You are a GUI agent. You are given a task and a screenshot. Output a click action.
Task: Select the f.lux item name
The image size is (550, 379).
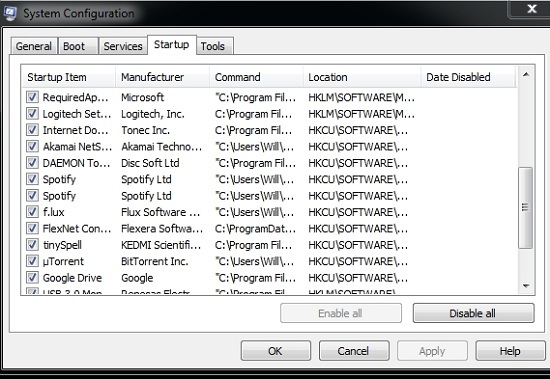[x=54, y=212]
